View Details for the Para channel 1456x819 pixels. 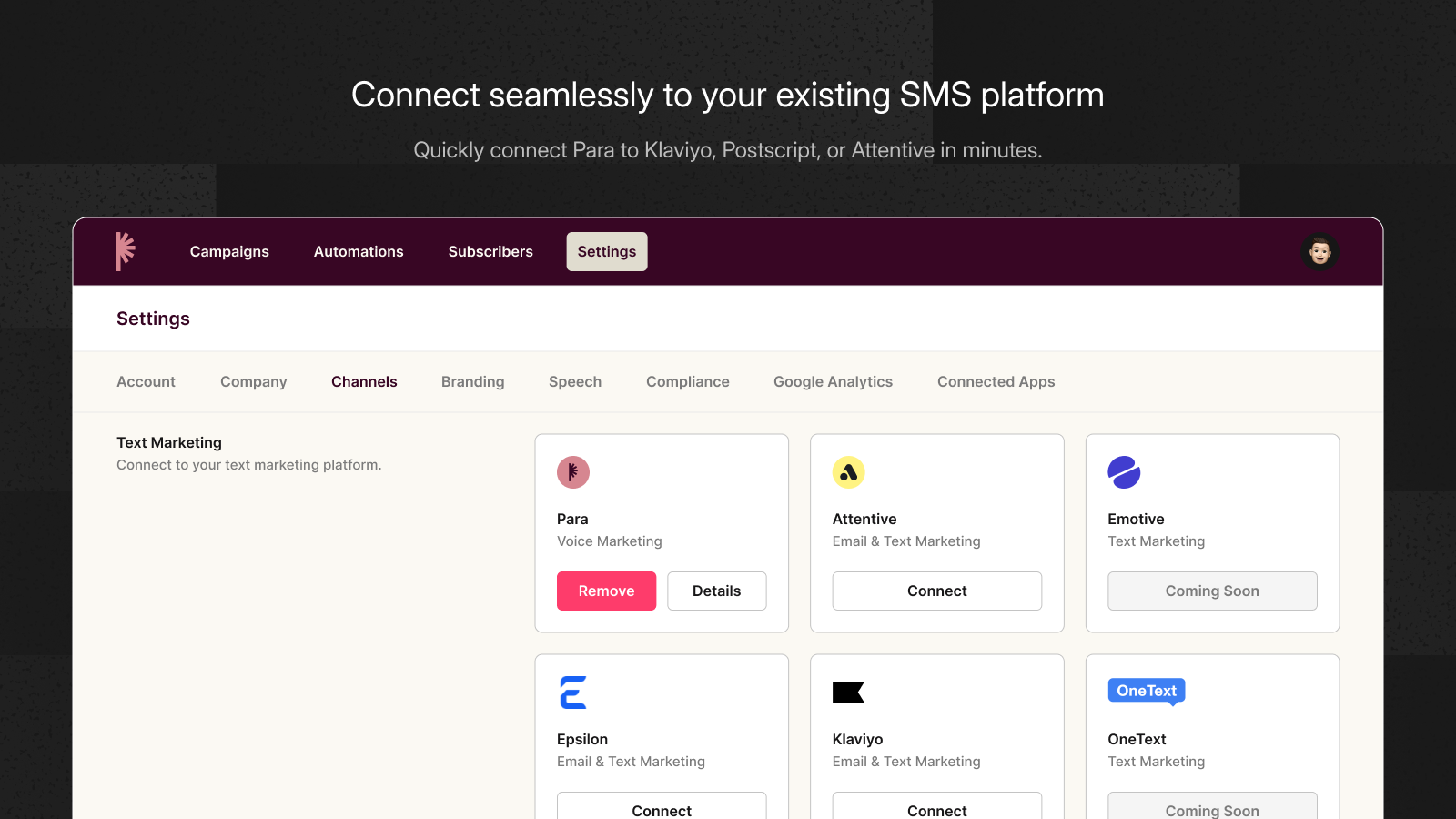point(716,591)
